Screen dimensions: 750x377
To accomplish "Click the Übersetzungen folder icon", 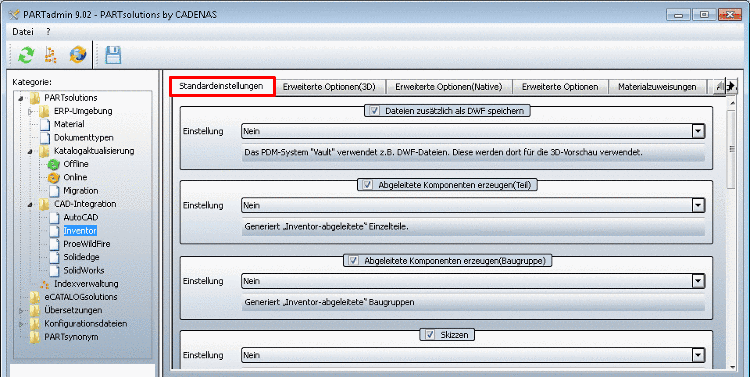I will click(35, 310).
